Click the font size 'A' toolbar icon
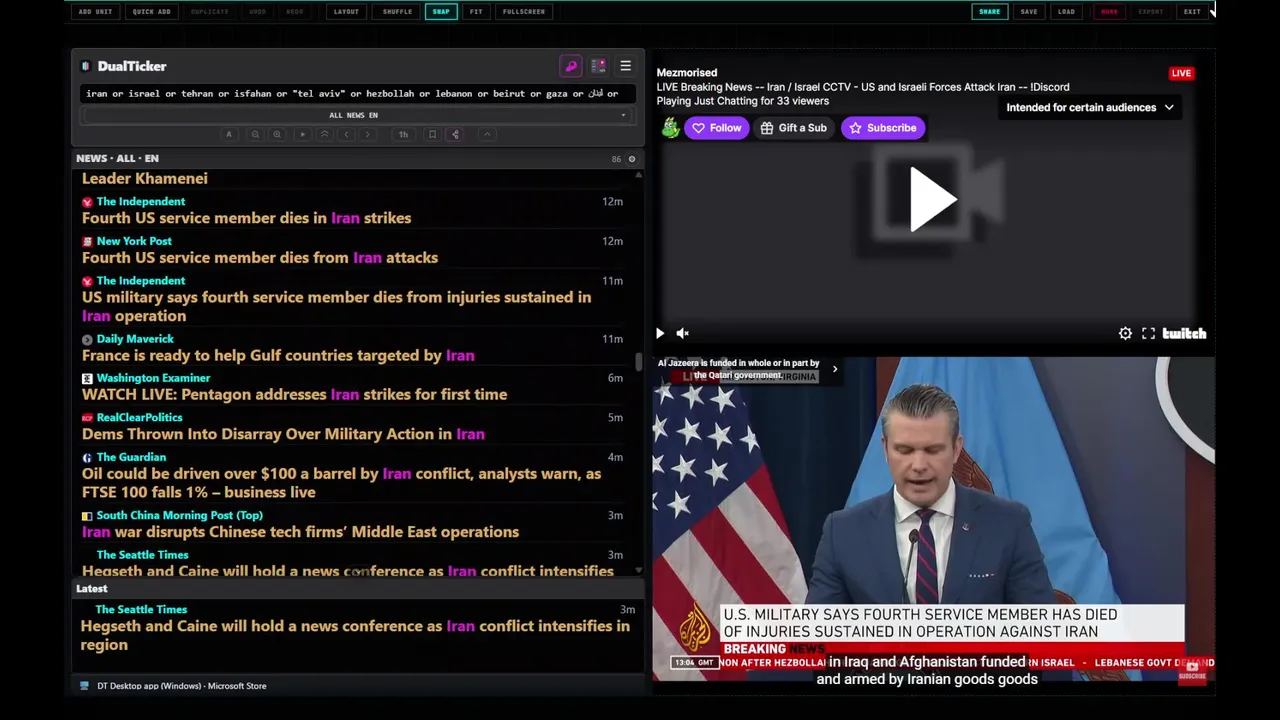 tap(229, 134)
